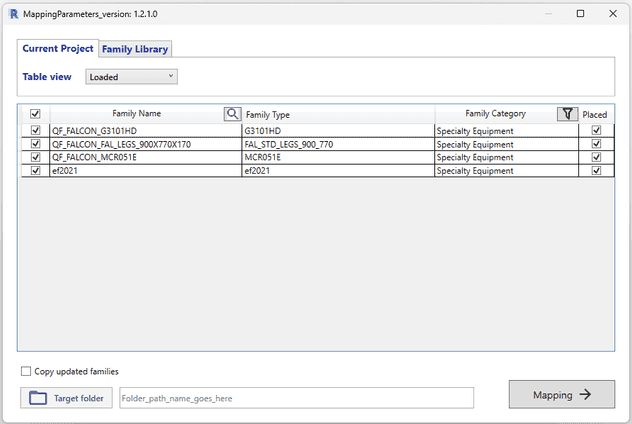Click the Mapping arrow button

pyautogui.click(x=562, y=394)
